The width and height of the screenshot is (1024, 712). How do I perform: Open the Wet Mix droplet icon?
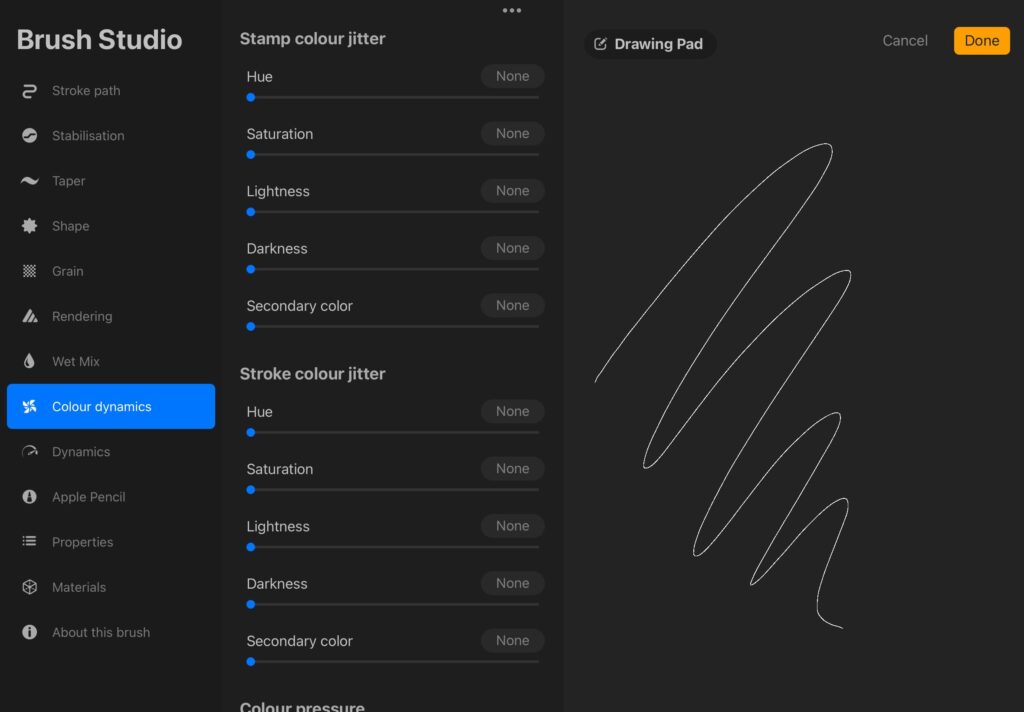(x=29, y=361)
